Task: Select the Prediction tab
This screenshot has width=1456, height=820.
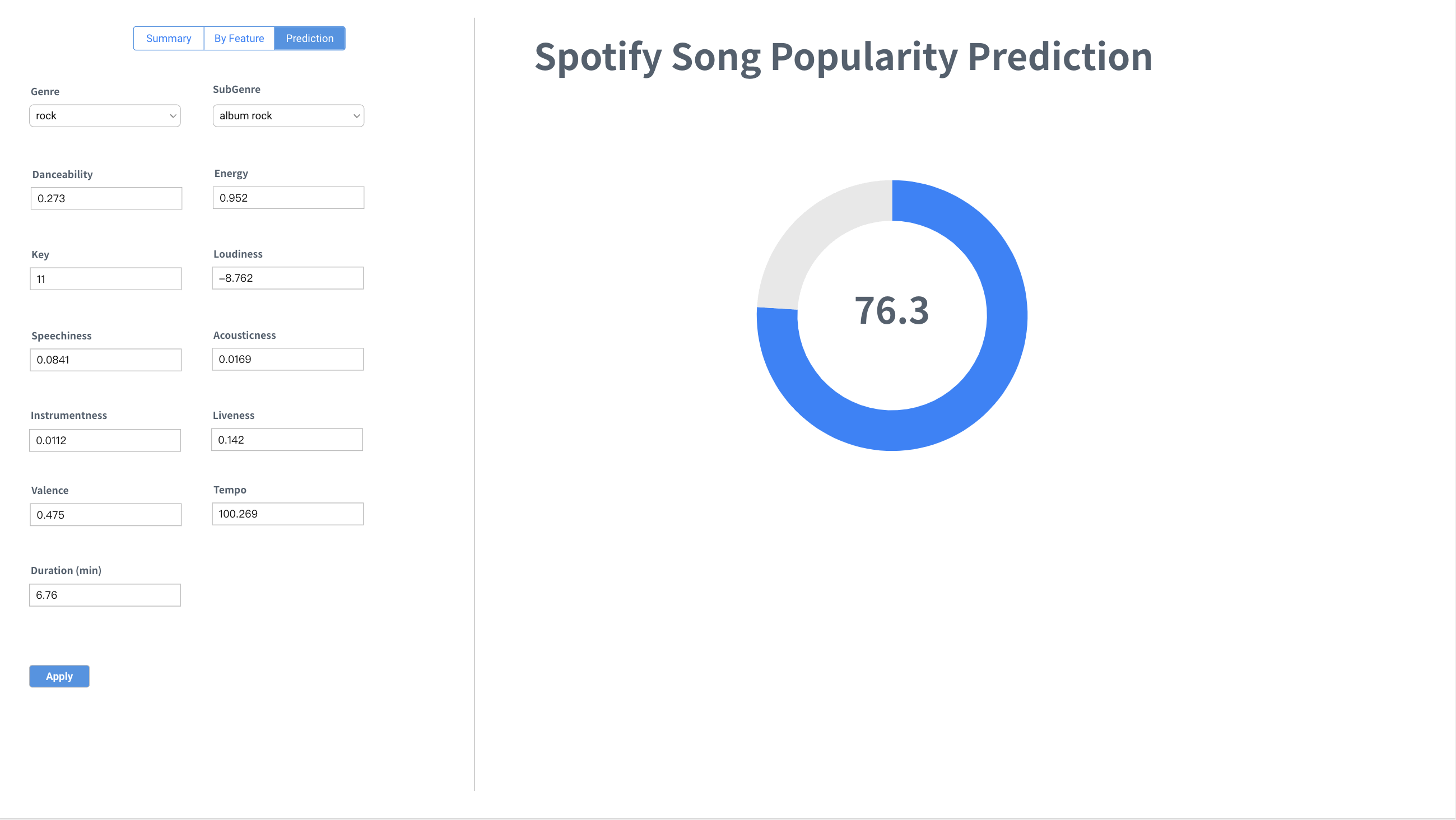Action: (x=309, y=39)
